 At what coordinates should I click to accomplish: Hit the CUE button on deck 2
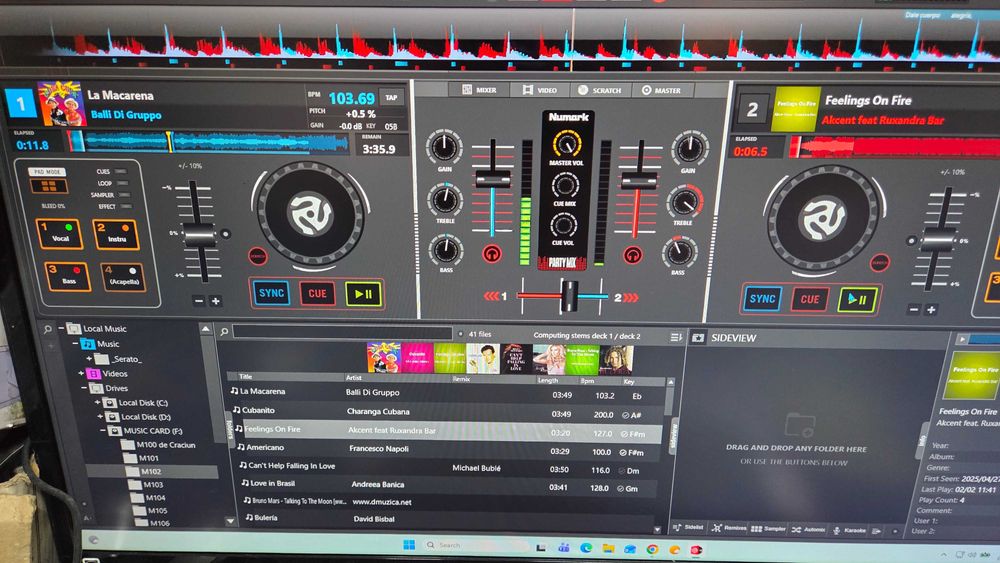(810, 299)
